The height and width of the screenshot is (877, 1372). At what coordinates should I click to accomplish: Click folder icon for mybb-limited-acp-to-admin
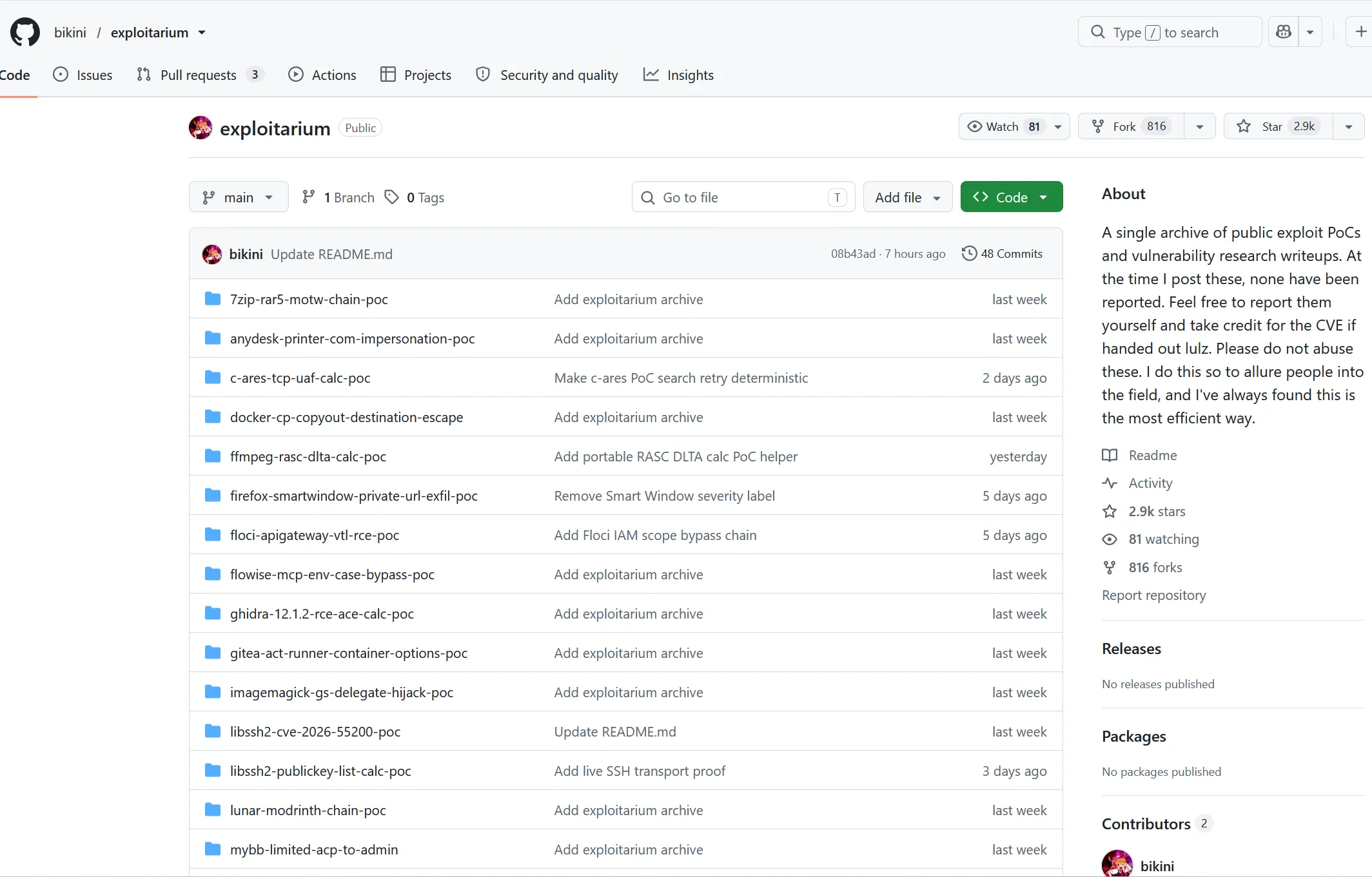(213, 849)
